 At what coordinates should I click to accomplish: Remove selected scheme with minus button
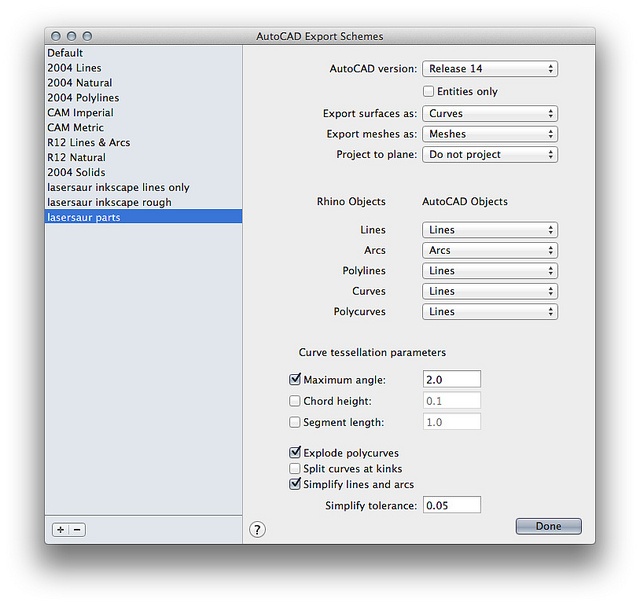(x=77, y=530)
